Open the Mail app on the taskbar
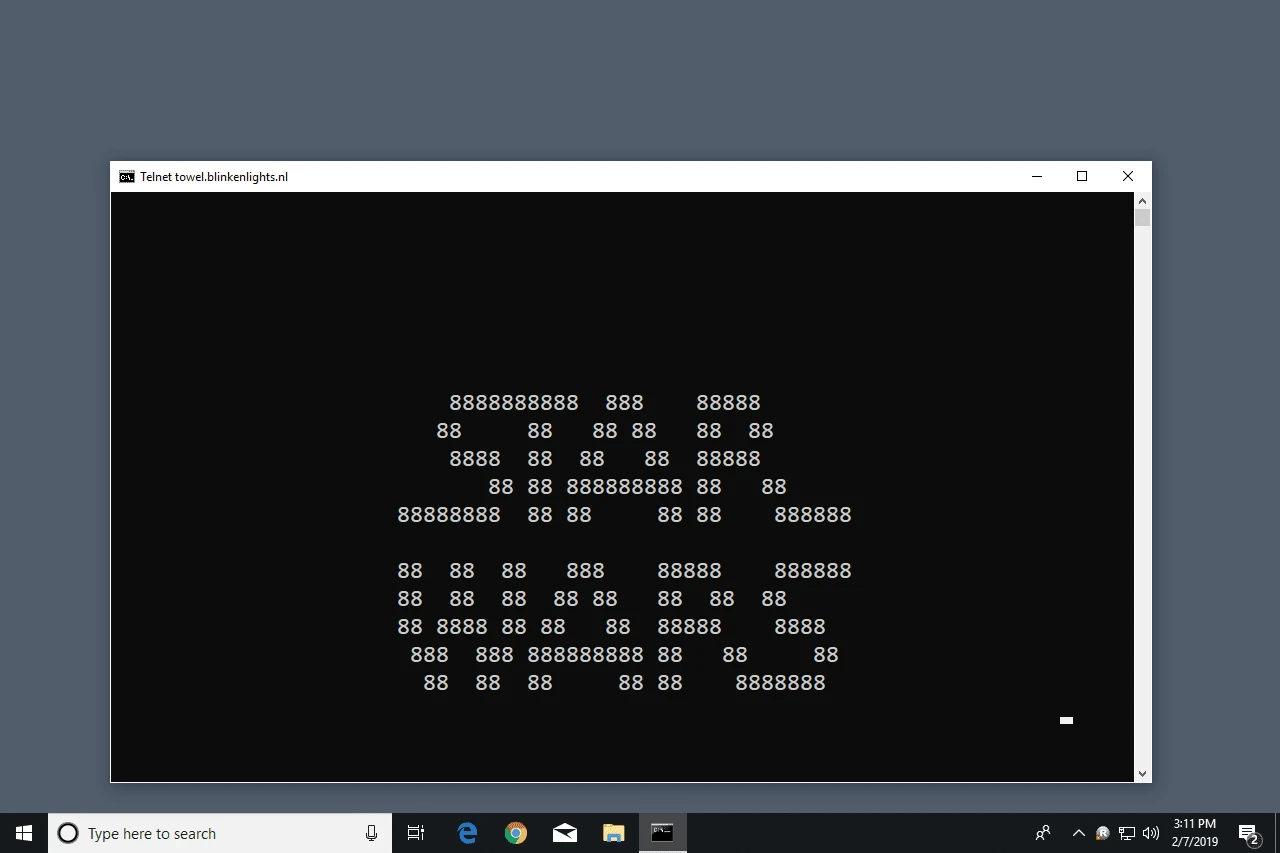 pos(565,833)
